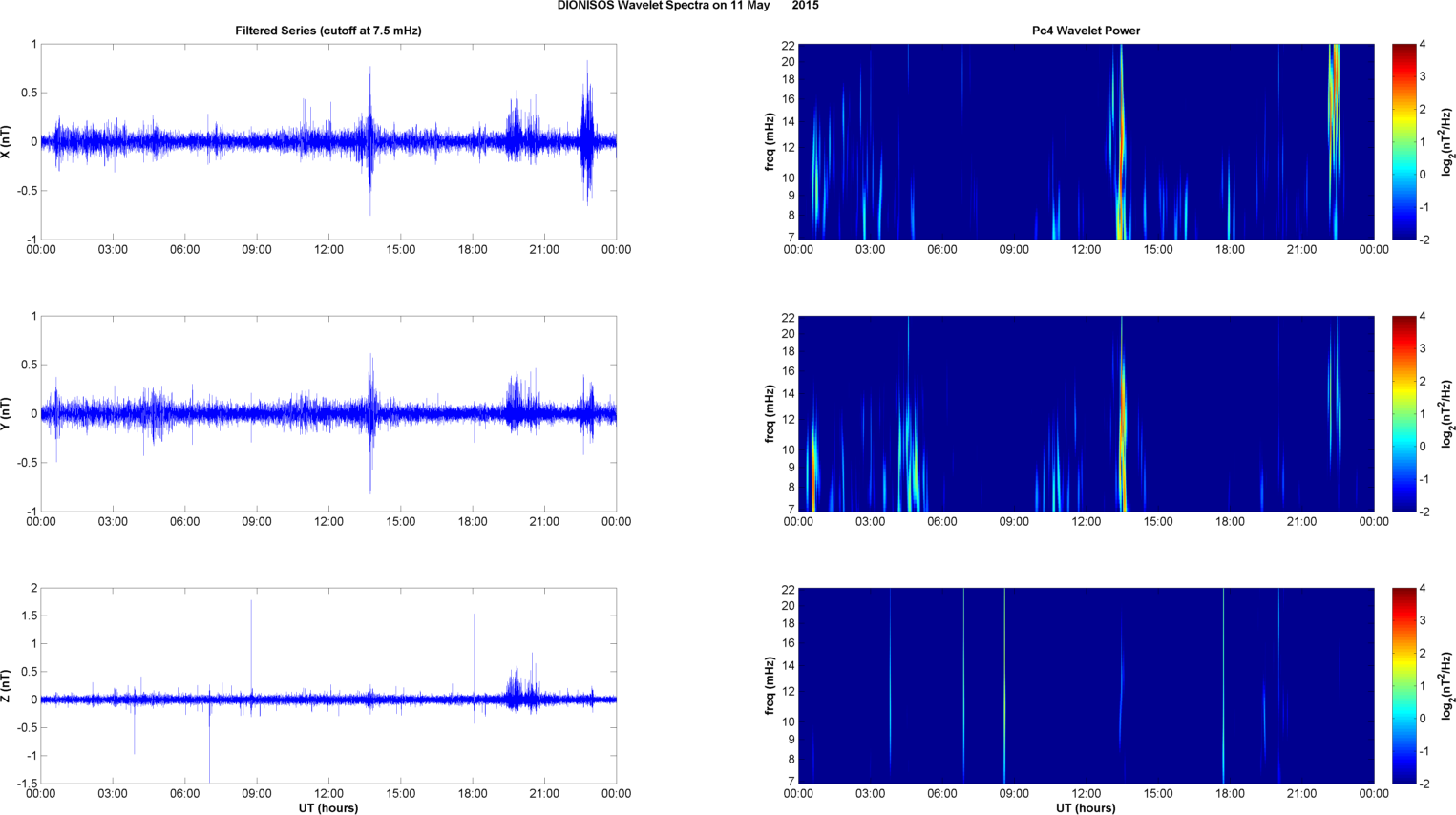Click the '2015' year text in the title

pos(805,6)
